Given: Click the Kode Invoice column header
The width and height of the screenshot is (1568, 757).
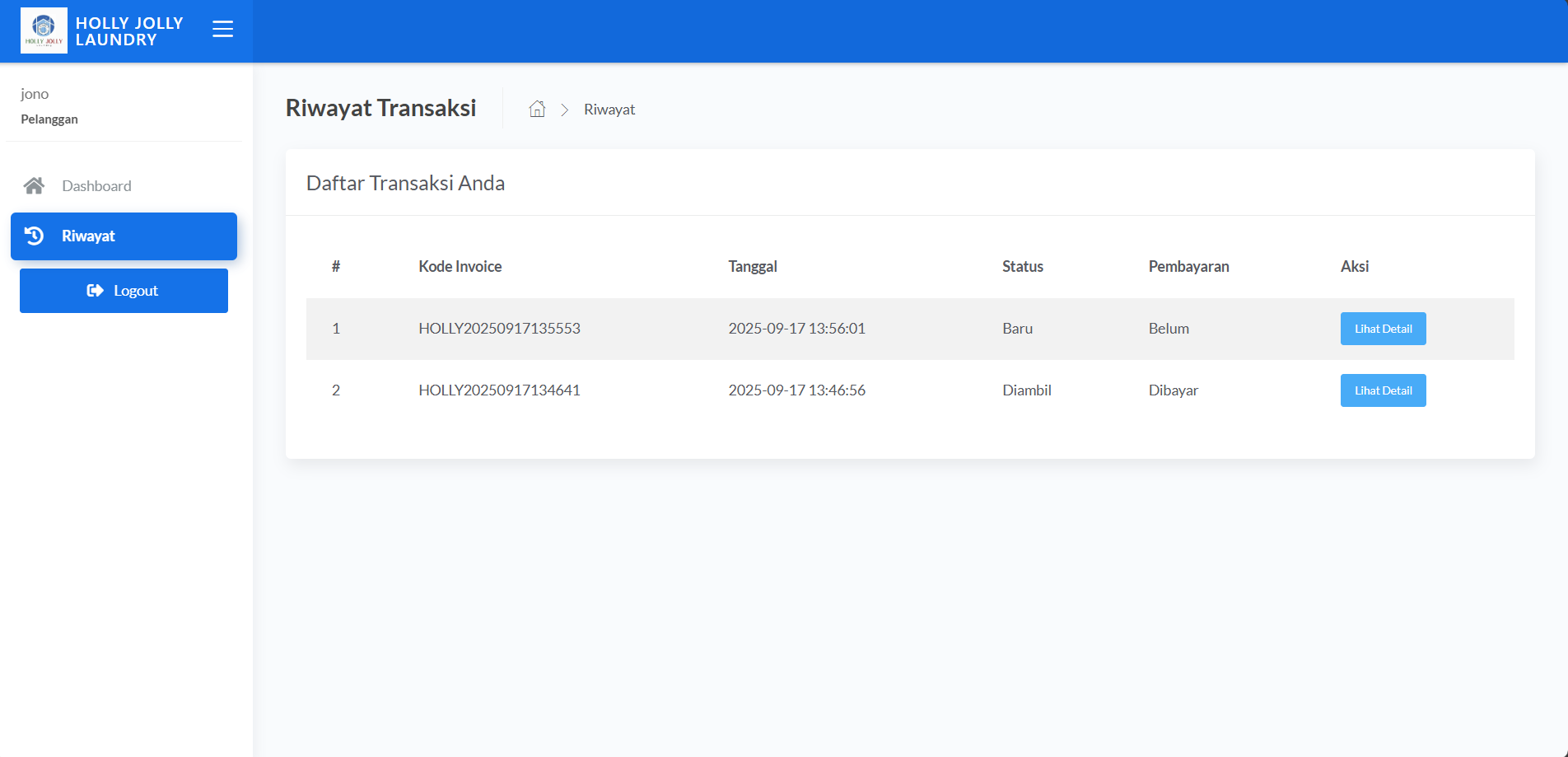Looking at the screenshot, I should (x=460, y=267).
